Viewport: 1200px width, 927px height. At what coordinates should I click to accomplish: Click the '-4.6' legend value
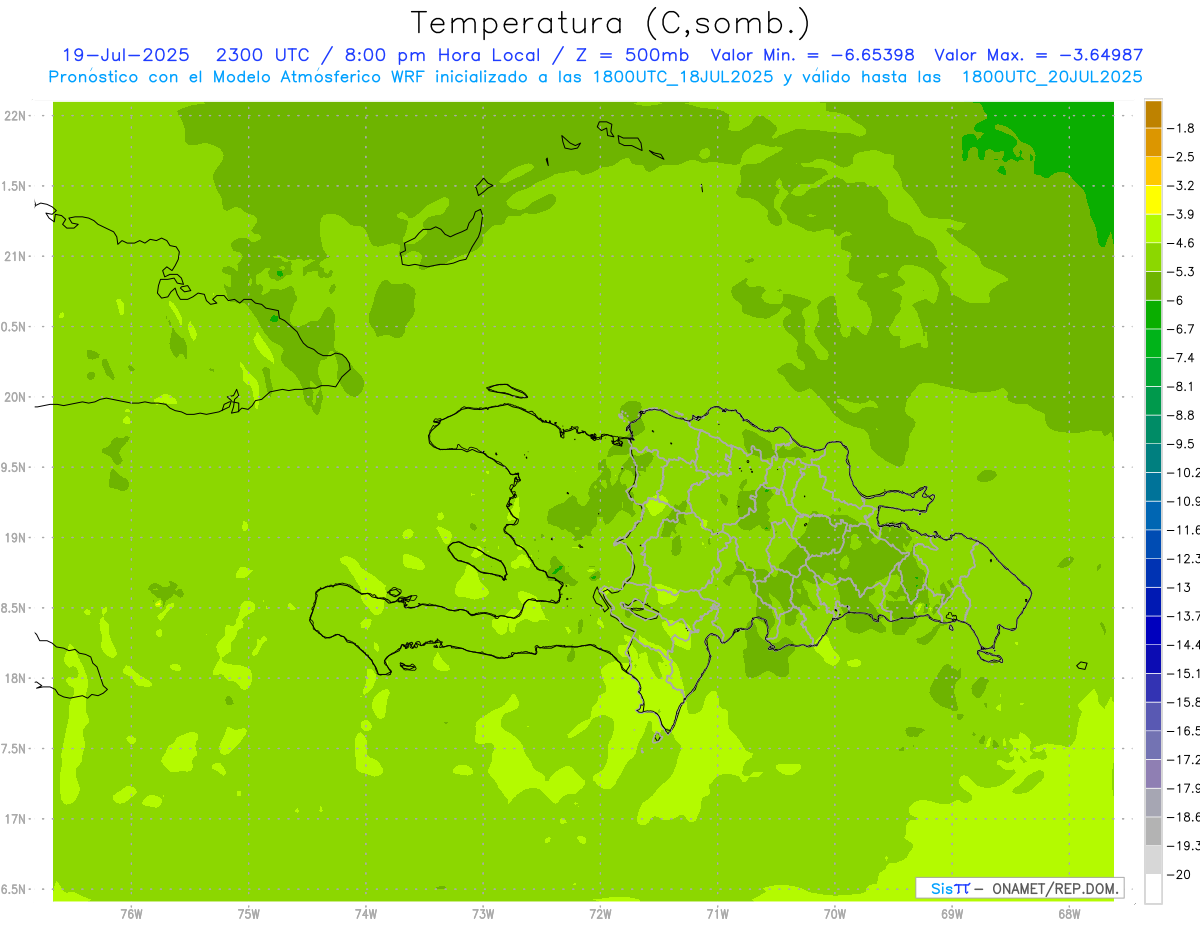pyautogui.click(x=1183, y=243)
